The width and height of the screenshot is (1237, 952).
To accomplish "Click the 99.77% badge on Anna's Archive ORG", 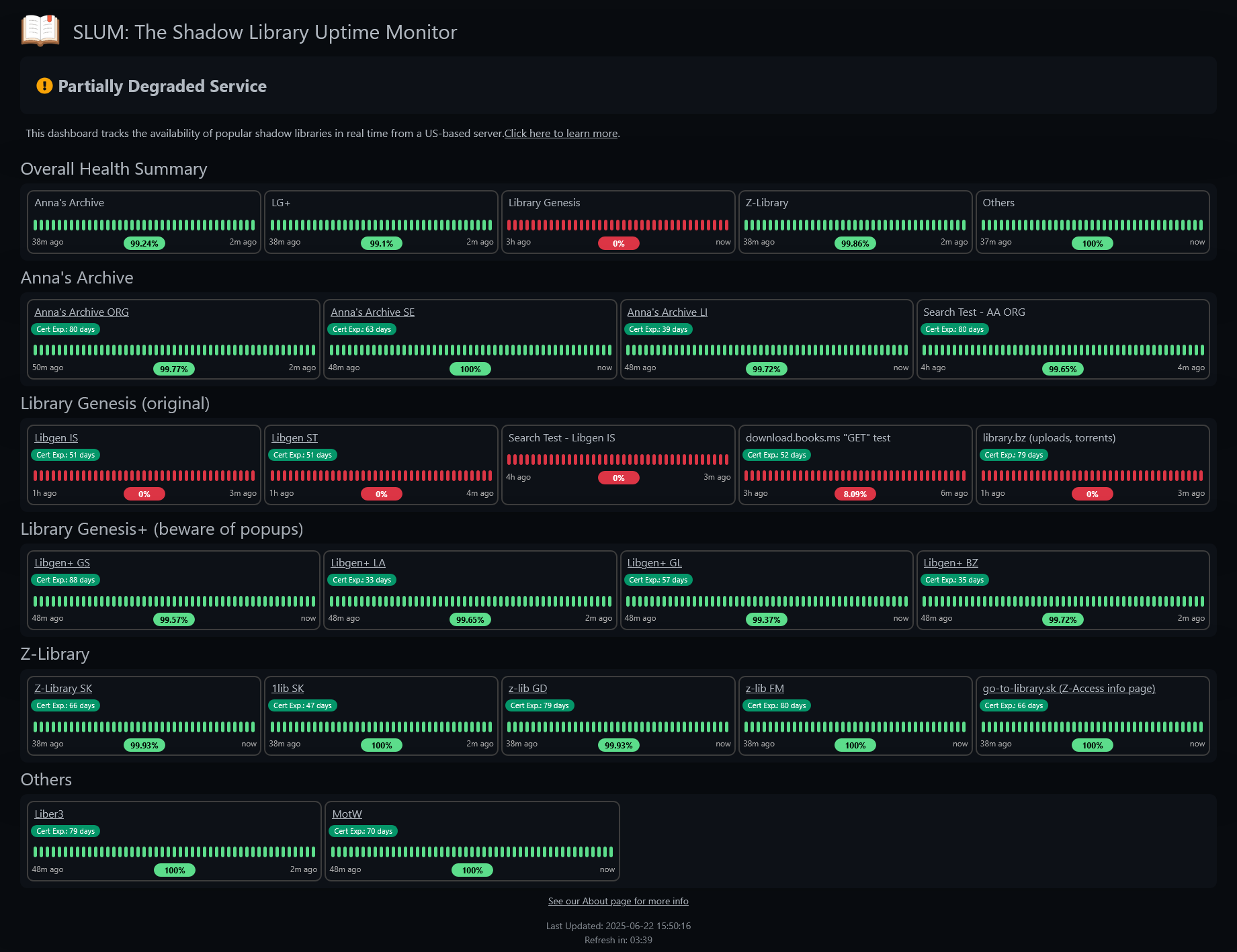I will (174, 369).
